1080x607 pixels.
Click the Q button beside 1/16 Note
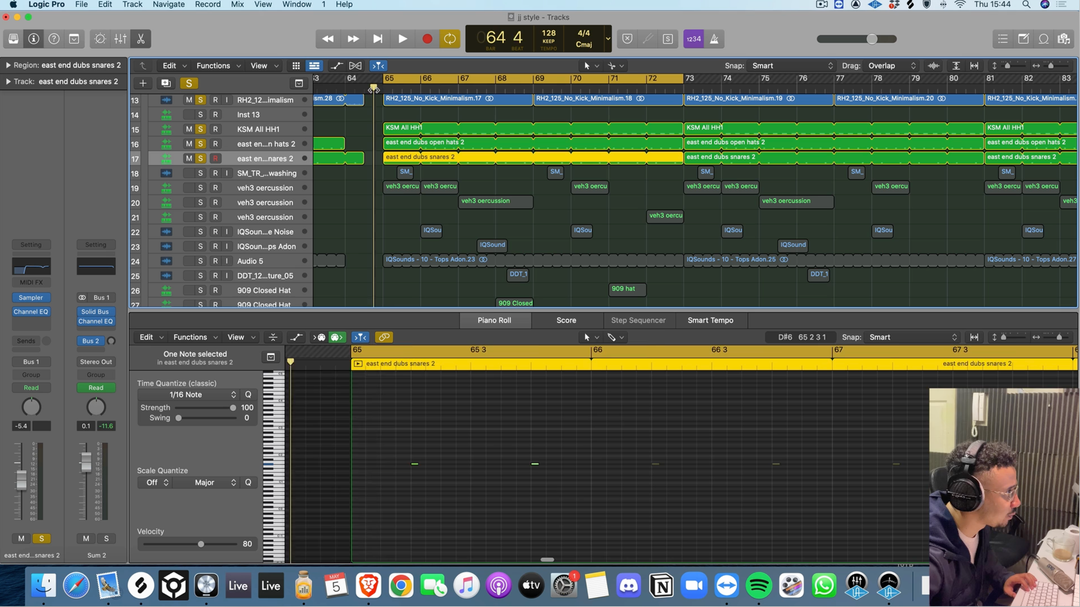(248, 395)
